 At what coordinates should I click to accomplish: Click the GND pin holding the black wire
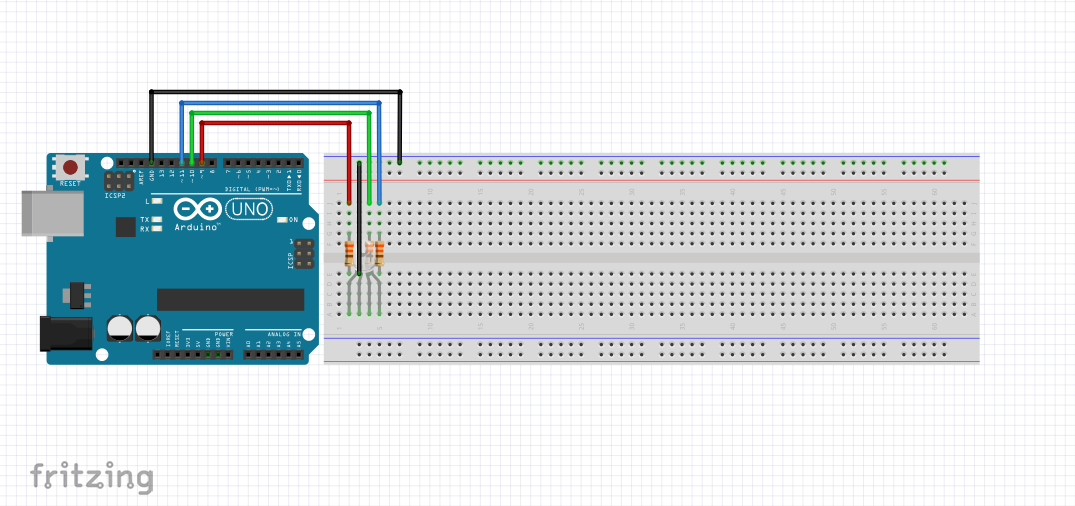coord(151,163)
